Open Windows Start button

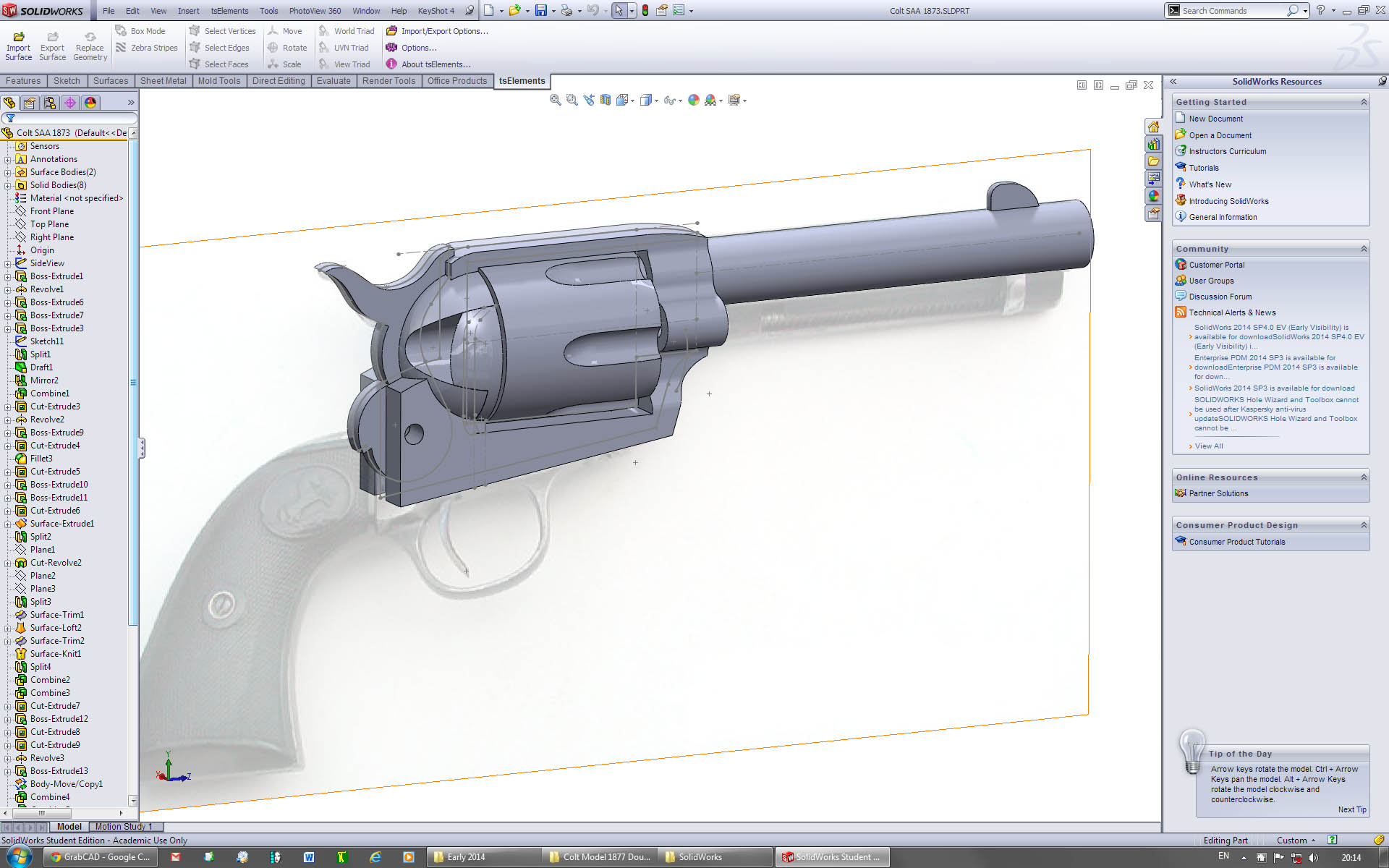click(x=20, y=857)
